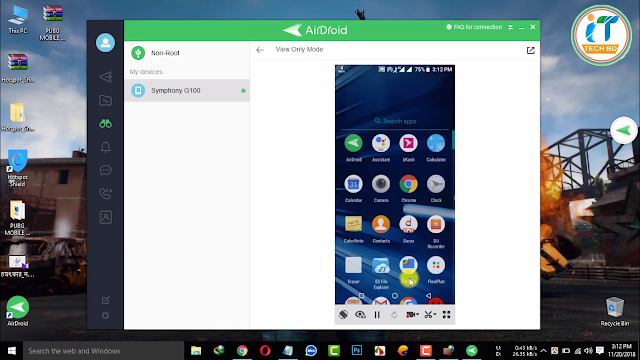Viewport: 640px width, 360px height.
Task: Expand the screen record dropdown arrow
Action: pos(418,314)
